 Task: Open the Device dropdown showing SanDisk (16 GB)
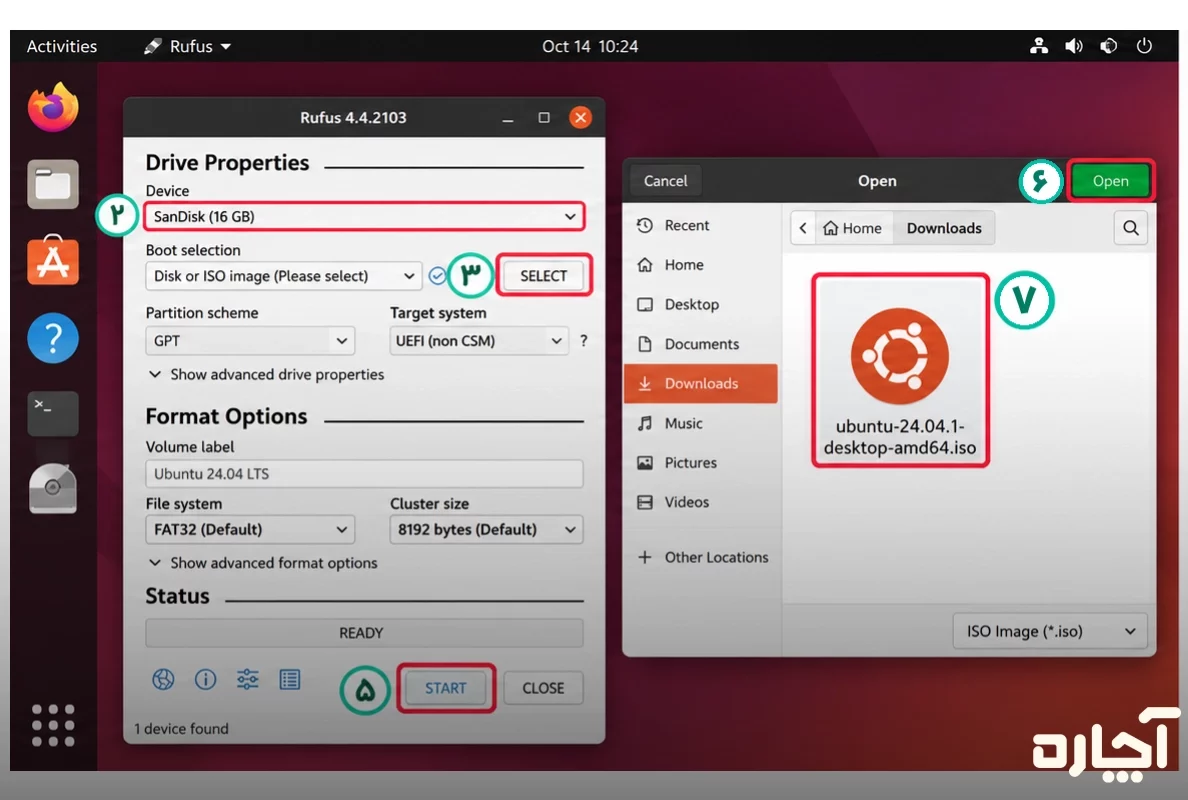364,217
